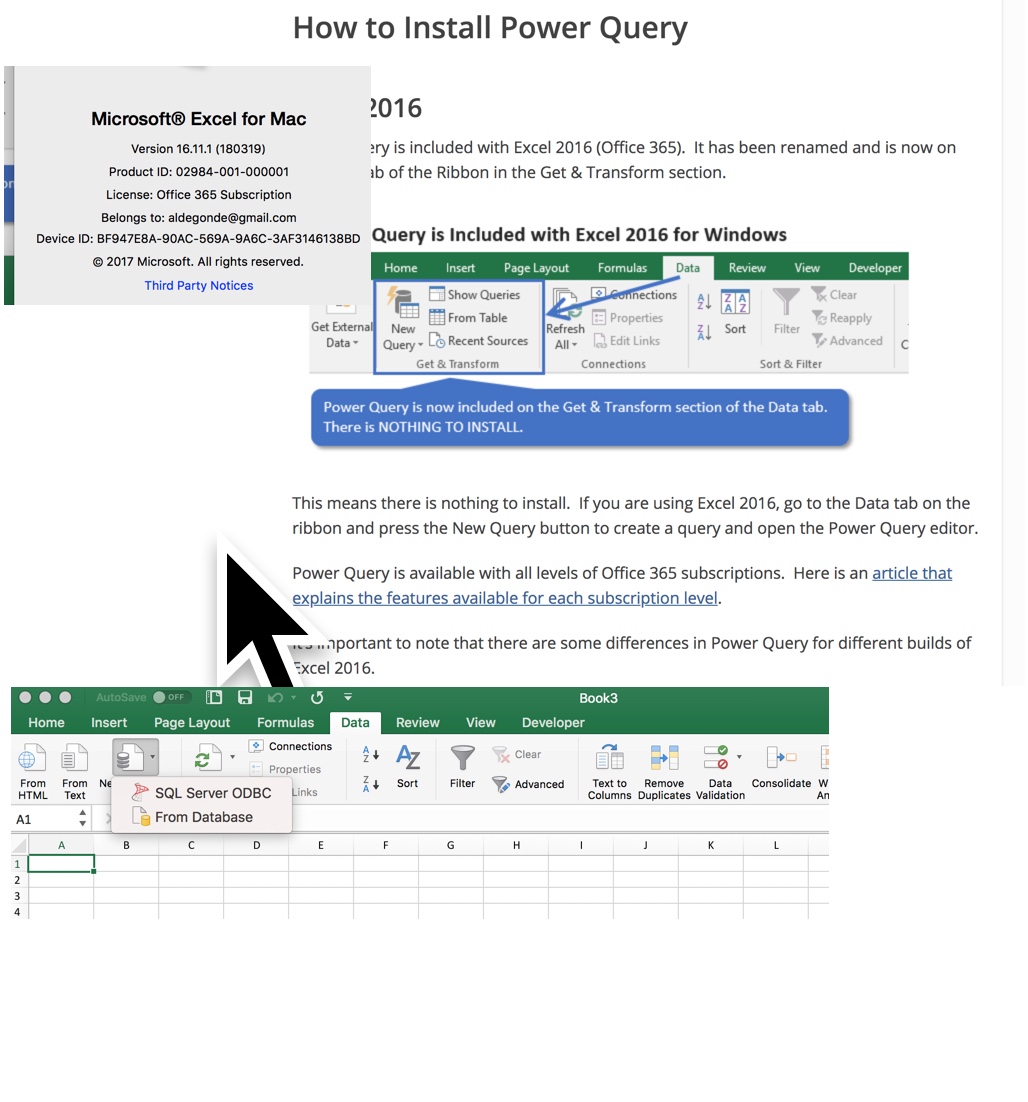
Task: Switch to the Review tab
Action: point(418,722)
